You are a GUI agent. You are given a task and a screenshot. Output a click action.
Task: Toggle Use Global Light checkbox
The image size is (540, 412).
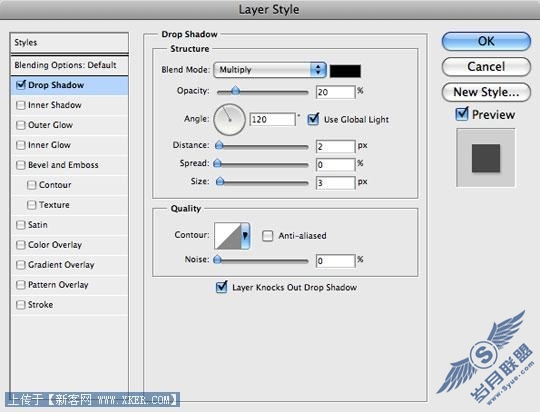313,119
